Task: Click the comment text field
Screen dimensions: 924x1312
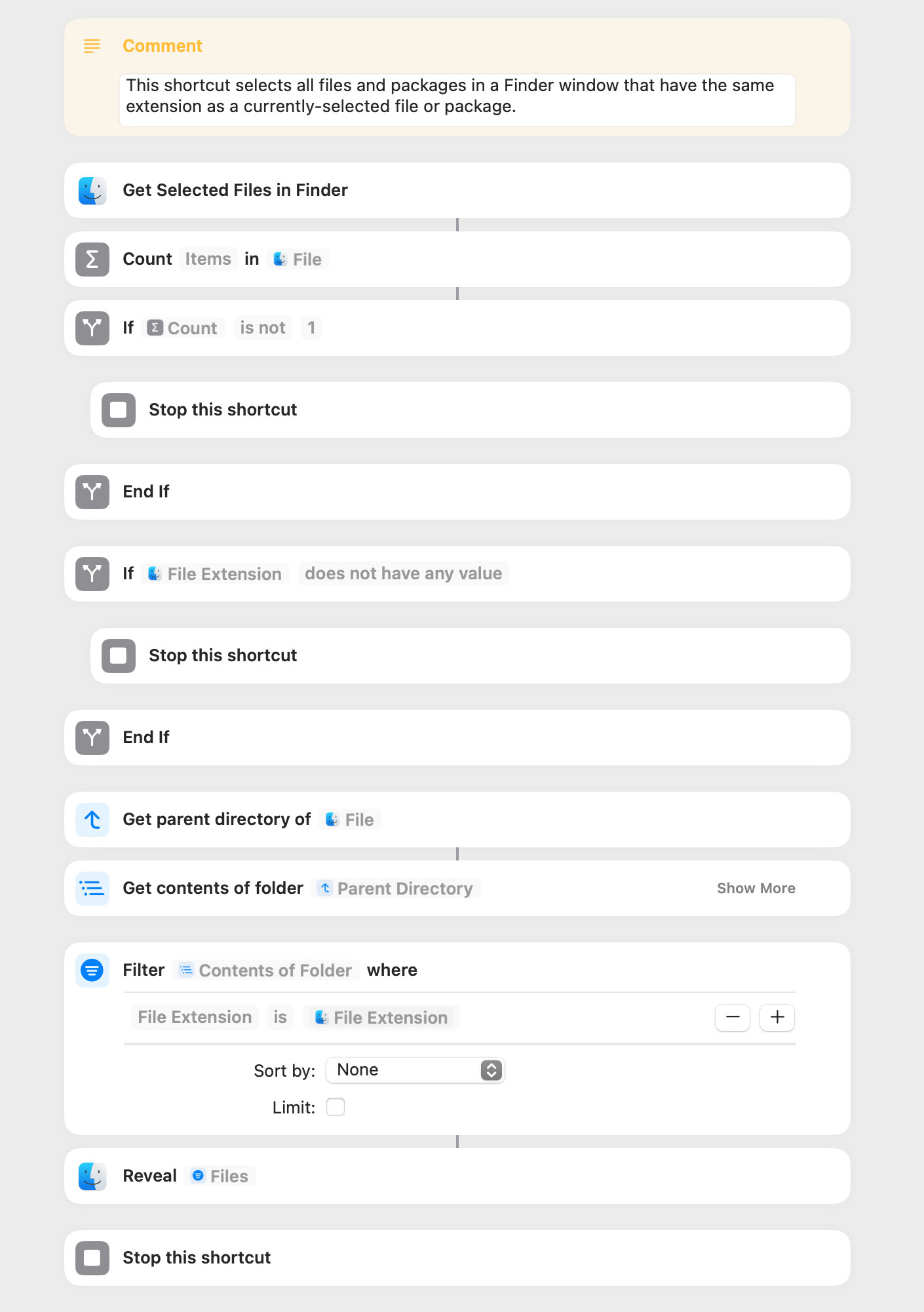Action: point(457,100)
